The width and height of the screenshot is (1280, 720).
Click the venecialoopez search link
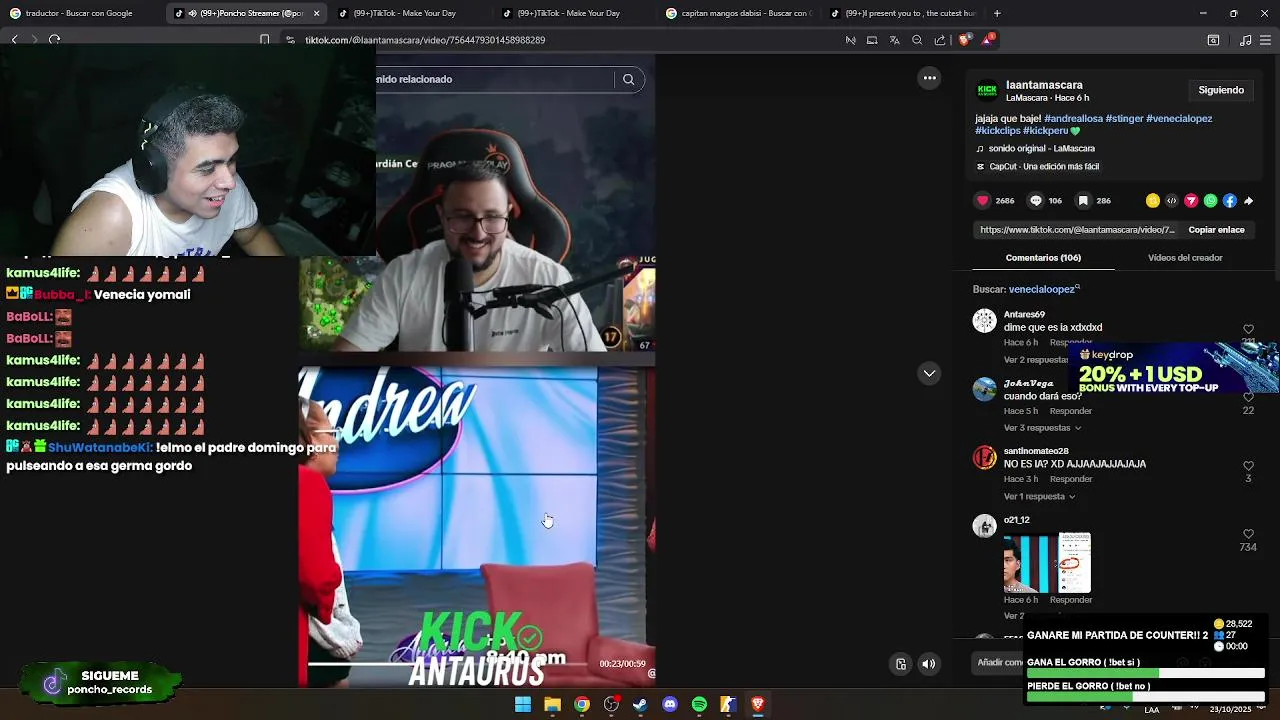[1042, 289]
